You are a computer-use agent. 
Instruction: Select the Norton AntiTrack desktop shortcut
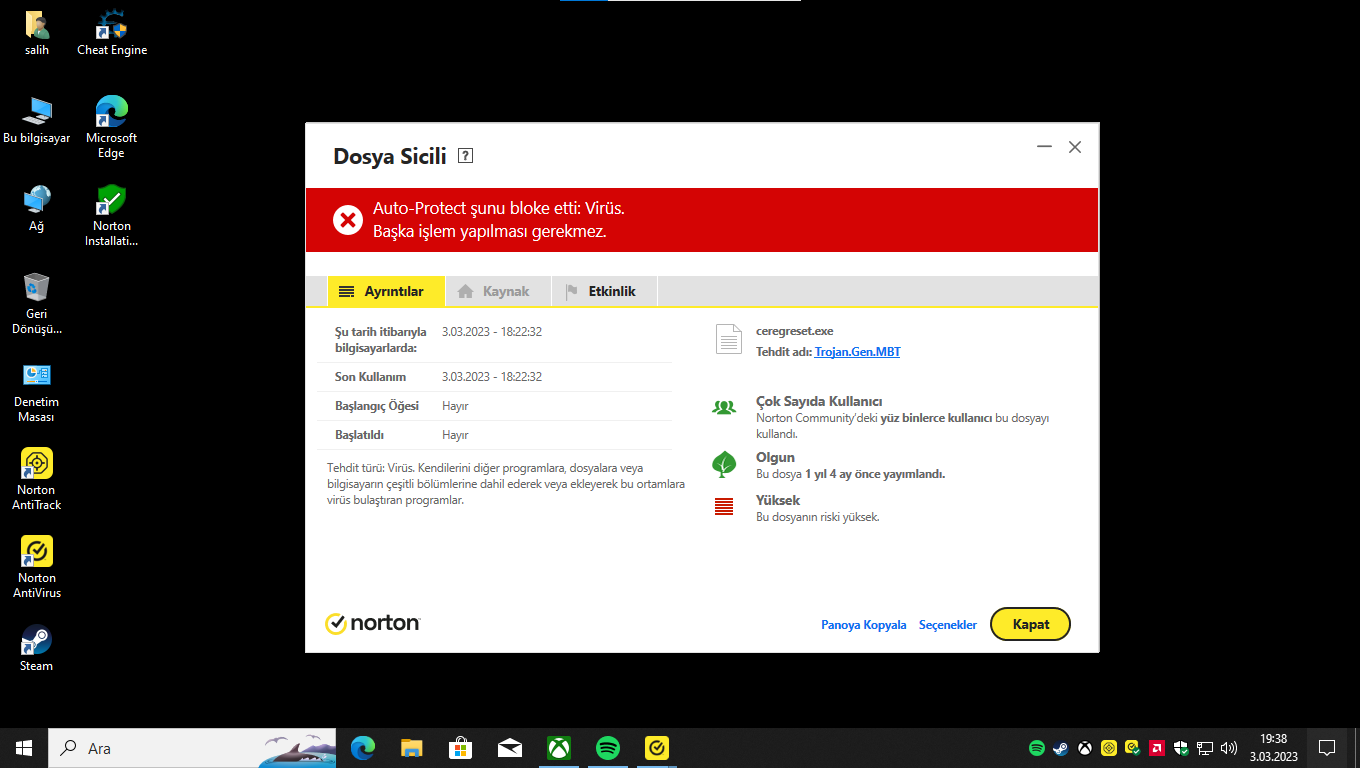[x=37, y=479]
